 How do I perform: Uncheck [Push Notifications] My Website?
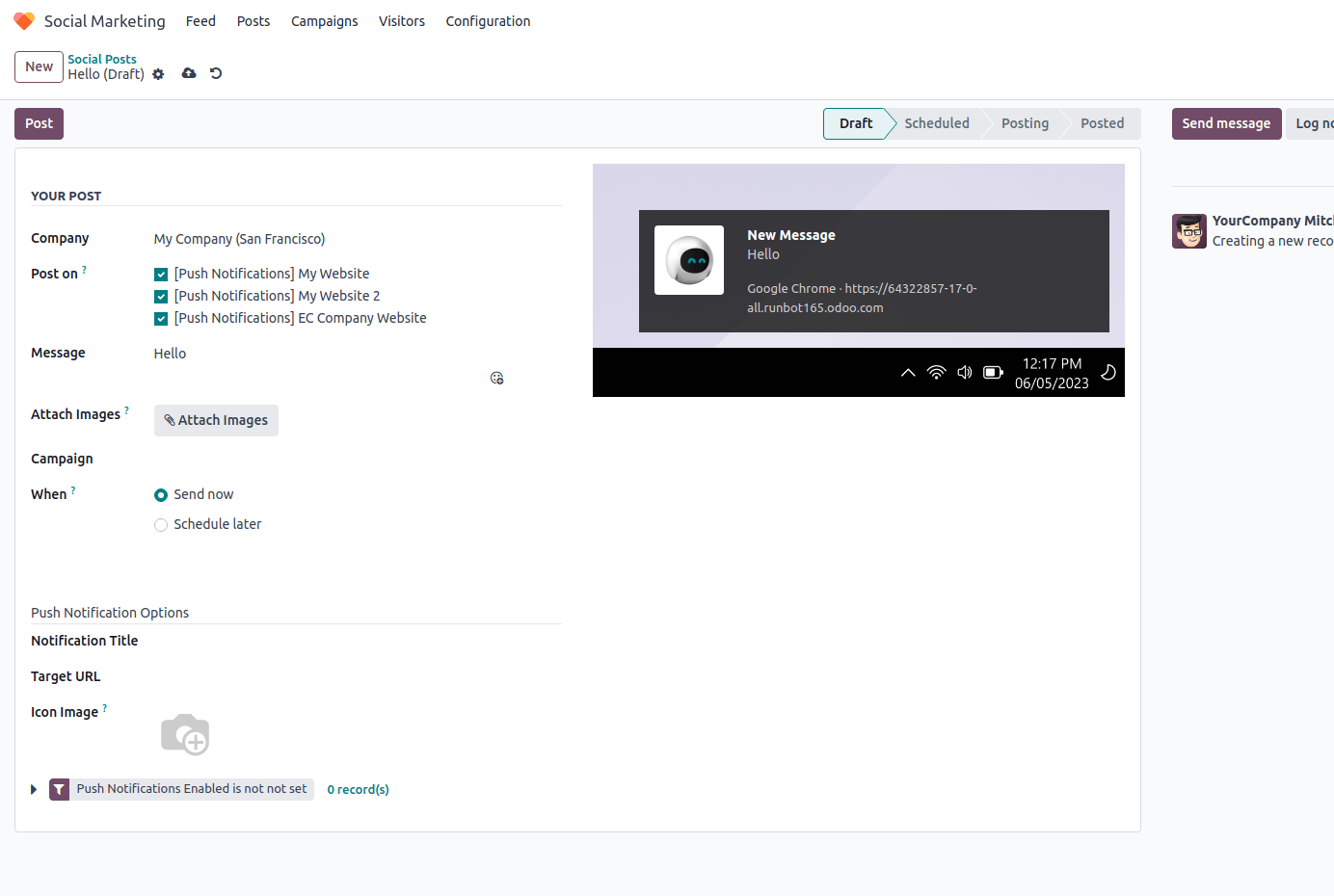161,275
